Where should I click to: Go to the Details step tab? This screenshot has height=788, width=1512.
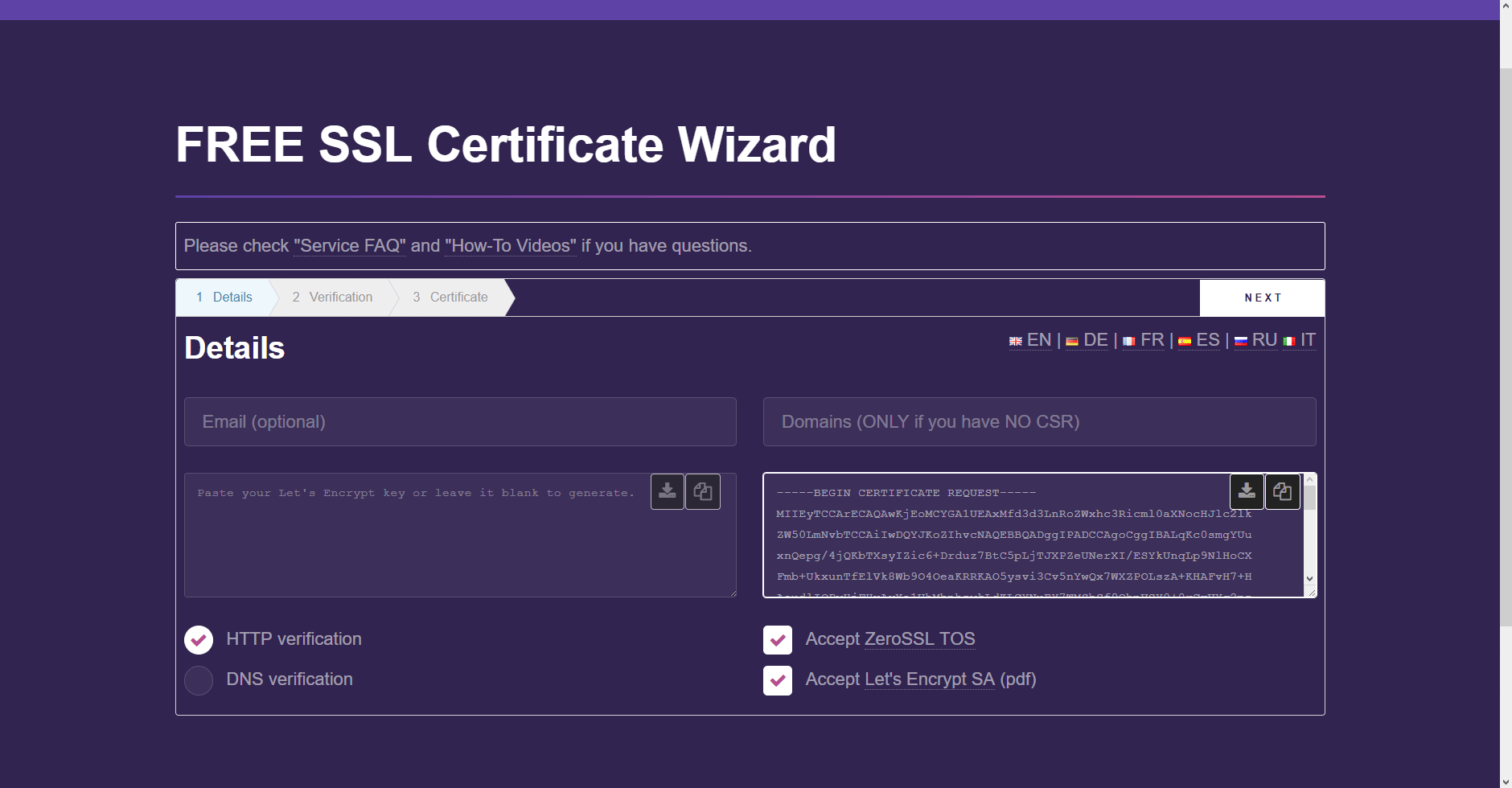pyautogui.click(x=224, y=298)
